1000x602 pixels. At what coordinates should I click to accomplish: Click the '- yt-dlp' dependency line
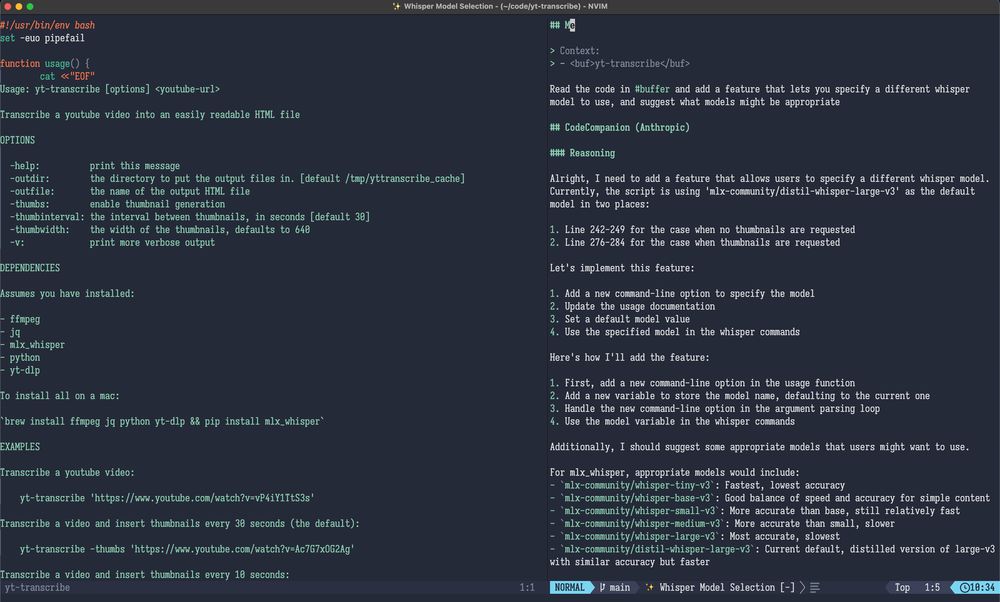point(20,370)
